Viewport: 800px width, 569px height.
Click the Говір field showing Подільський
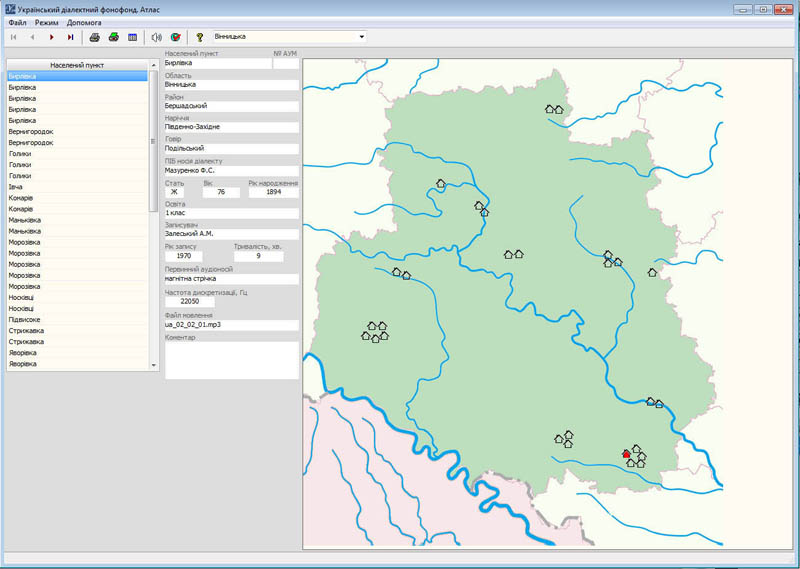point(232,149)
